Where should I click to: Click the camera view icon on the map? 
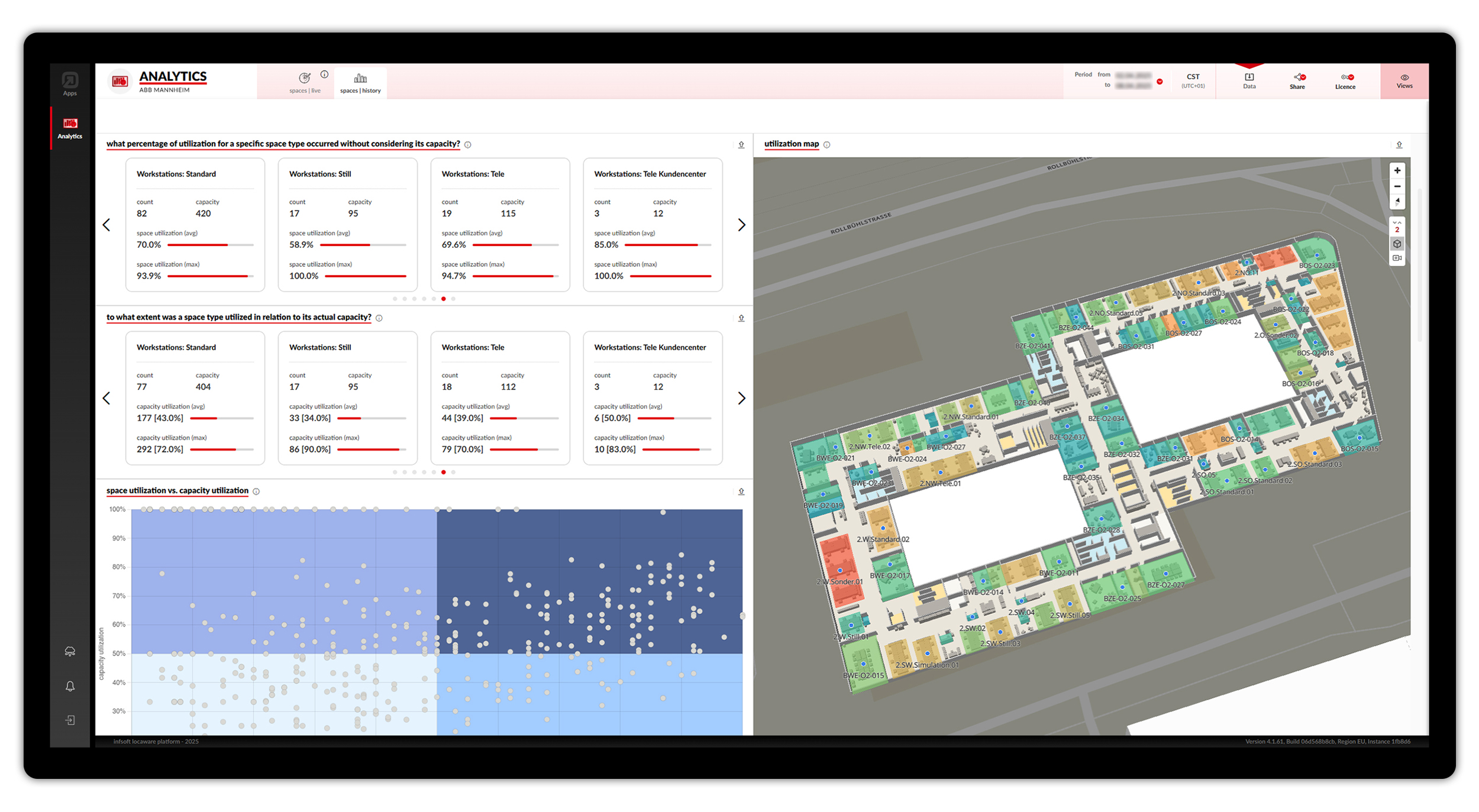[x=1397, y=258]
